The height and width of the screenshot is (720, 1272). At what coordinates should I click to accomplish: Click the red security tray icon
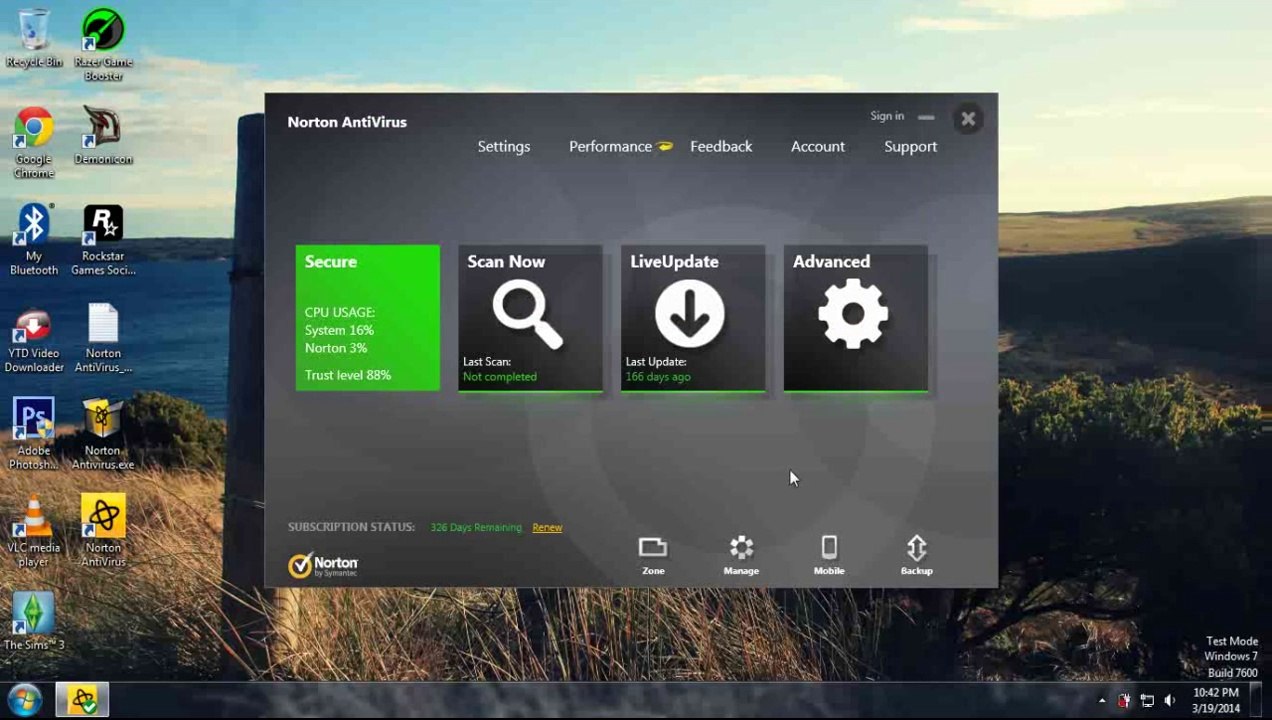(x=1125, y=701)
